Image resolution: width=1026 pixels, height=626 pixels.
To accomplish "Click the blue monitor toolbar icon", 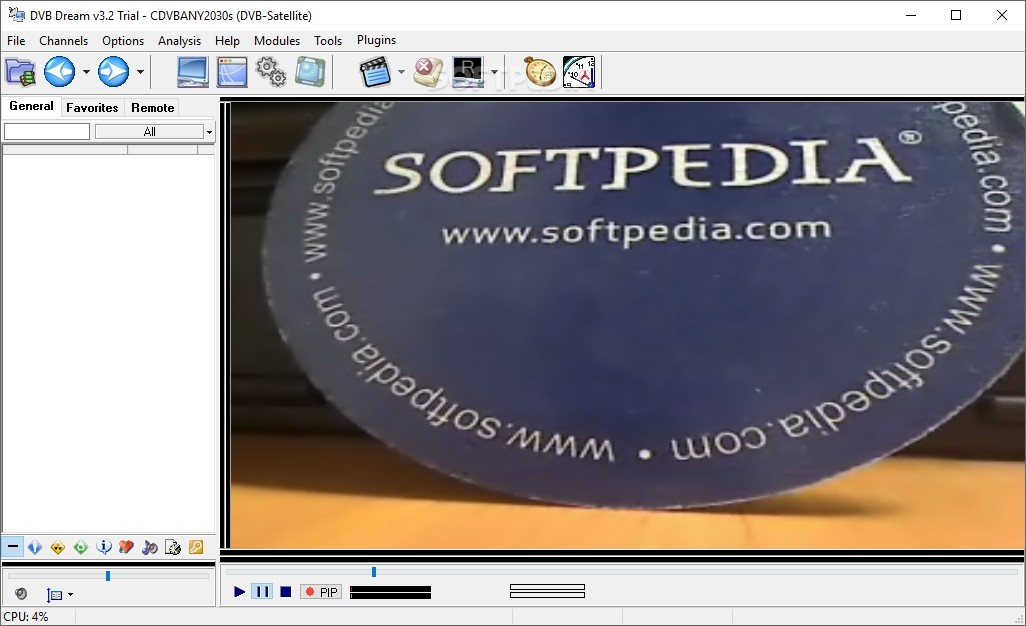I will 193,72.
